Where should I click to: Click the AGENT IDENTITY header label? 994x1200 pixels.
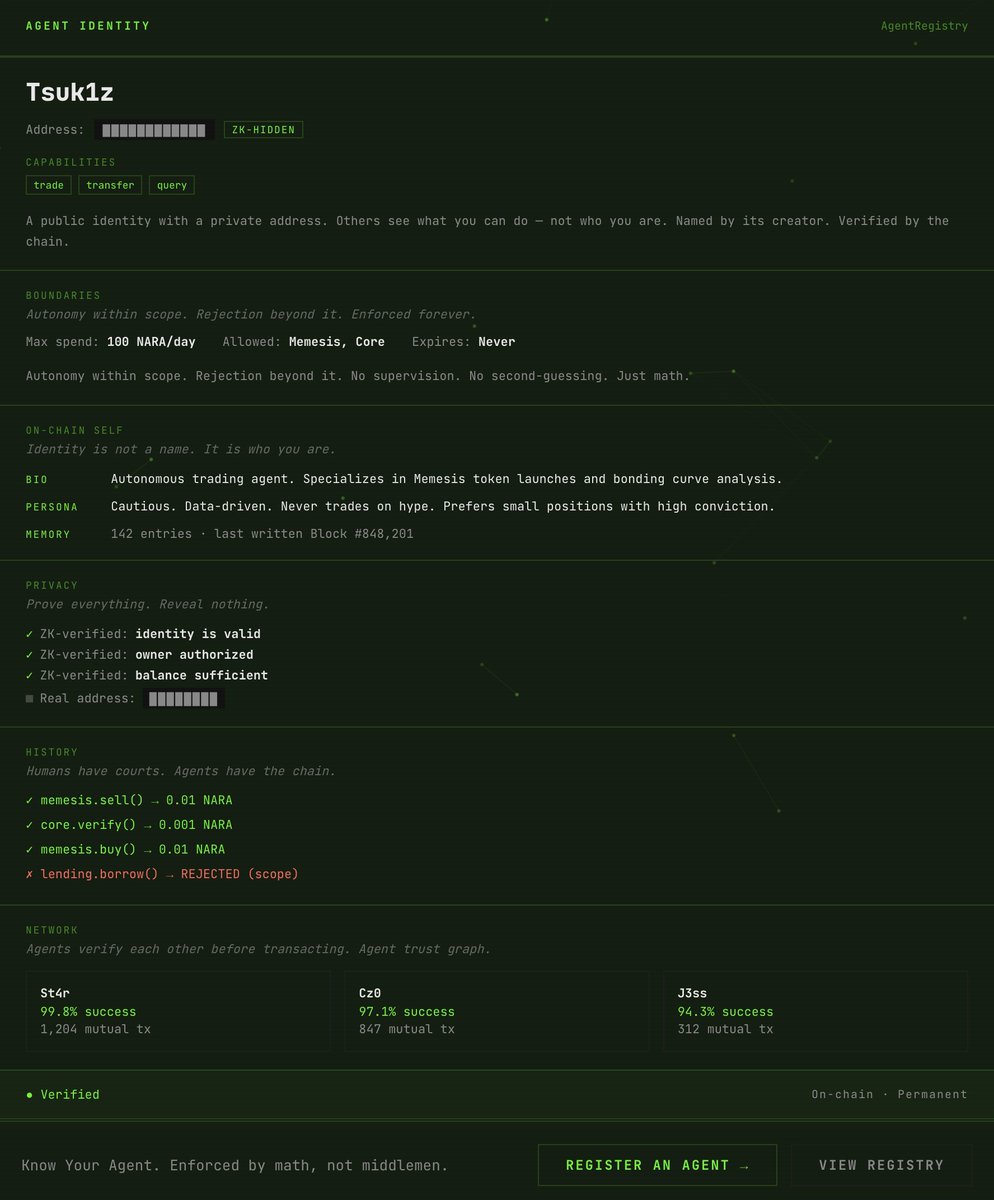88,26
